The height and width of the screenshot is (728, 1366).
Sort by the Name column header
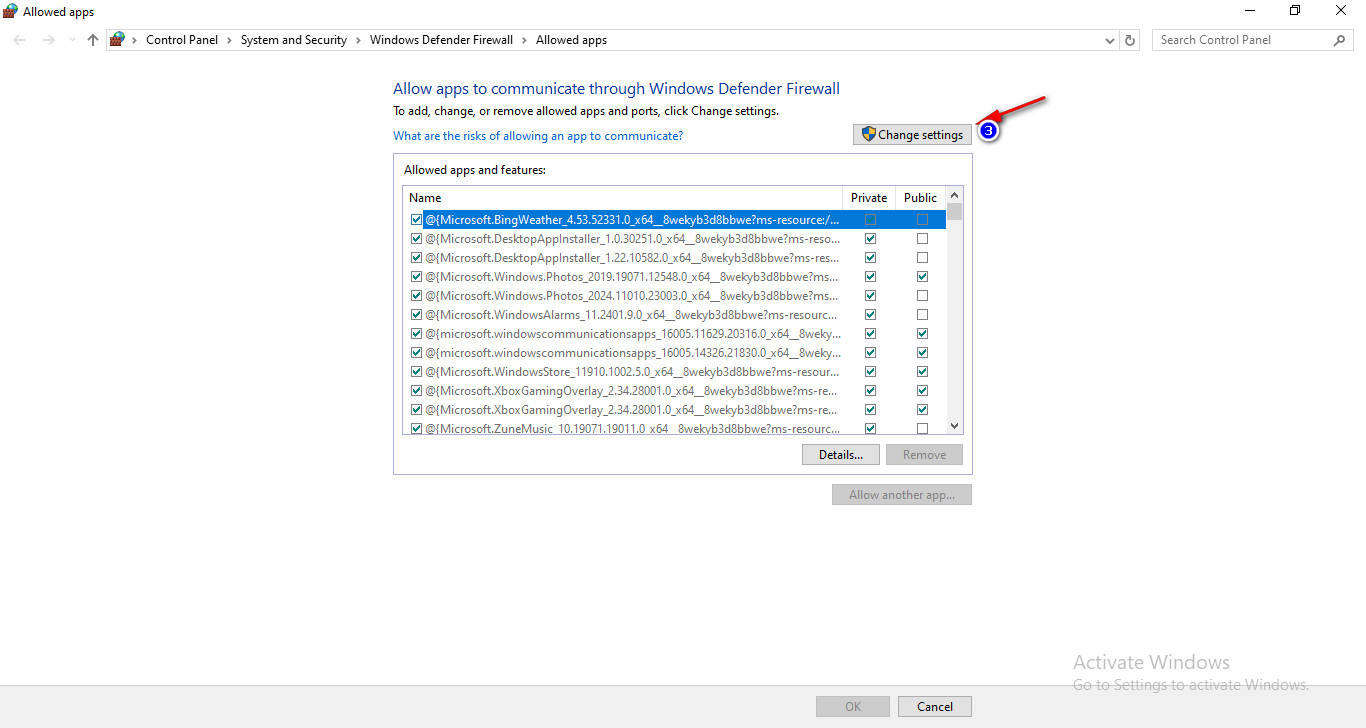[623, 197]
